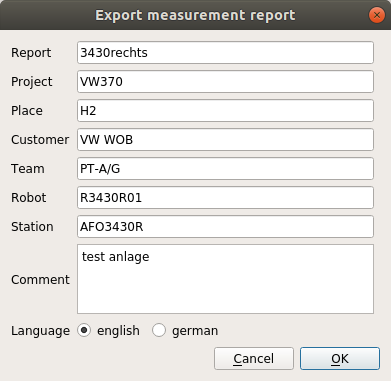This screenshot has width=391, height=381.
Task: Click the Team label
Action: [x=28, y=169]
